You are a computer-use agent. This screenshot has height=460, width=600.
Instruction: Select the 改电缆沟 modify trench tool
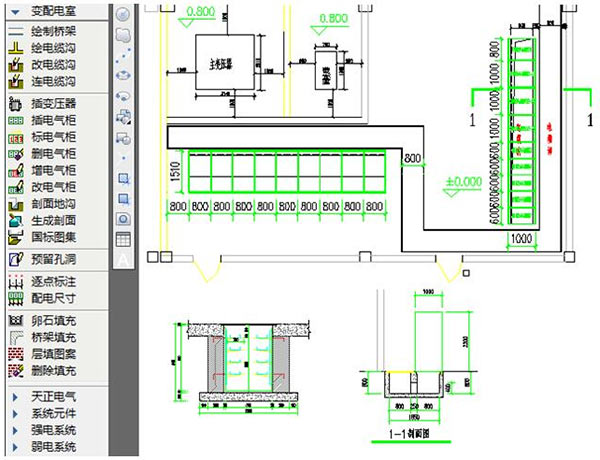pyautogui.click(x=42, y=65)
